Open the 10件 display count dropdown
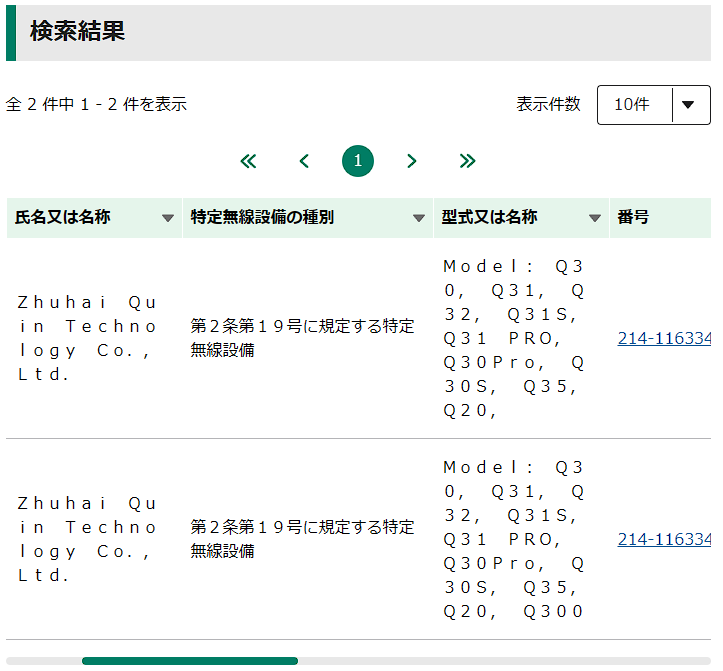The height and width of the screenshot is (671, 723). click(653, 105)
